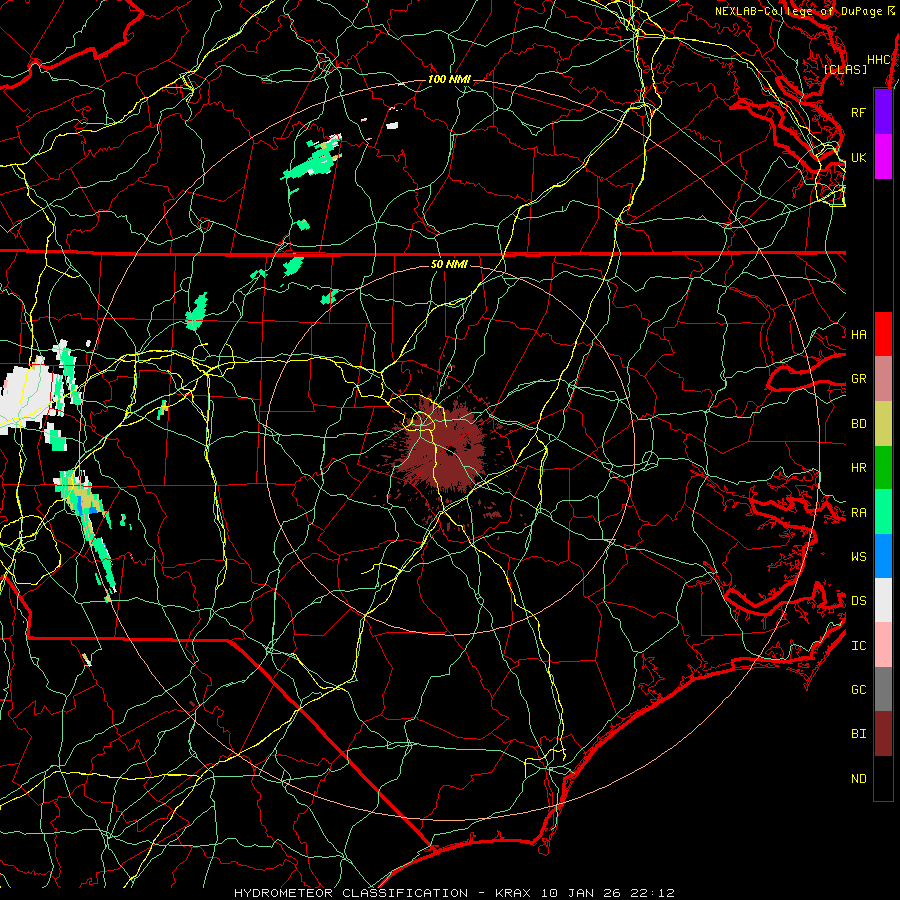Click the RF legend label
Image resolution: width=900 pixels, height=900 pixels.
(x=859, y=112)
